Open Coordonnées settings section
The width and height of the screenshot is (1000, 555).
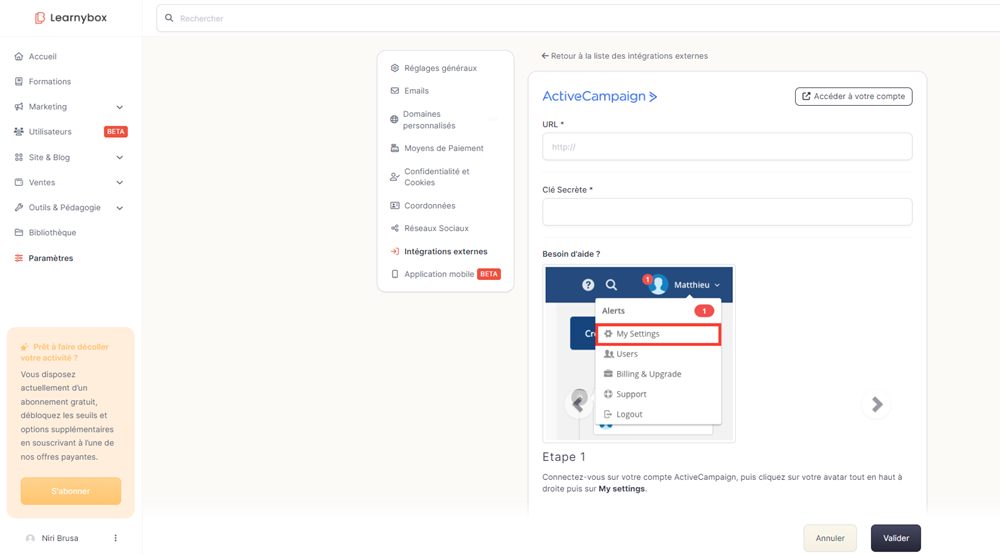pos(429,206)
